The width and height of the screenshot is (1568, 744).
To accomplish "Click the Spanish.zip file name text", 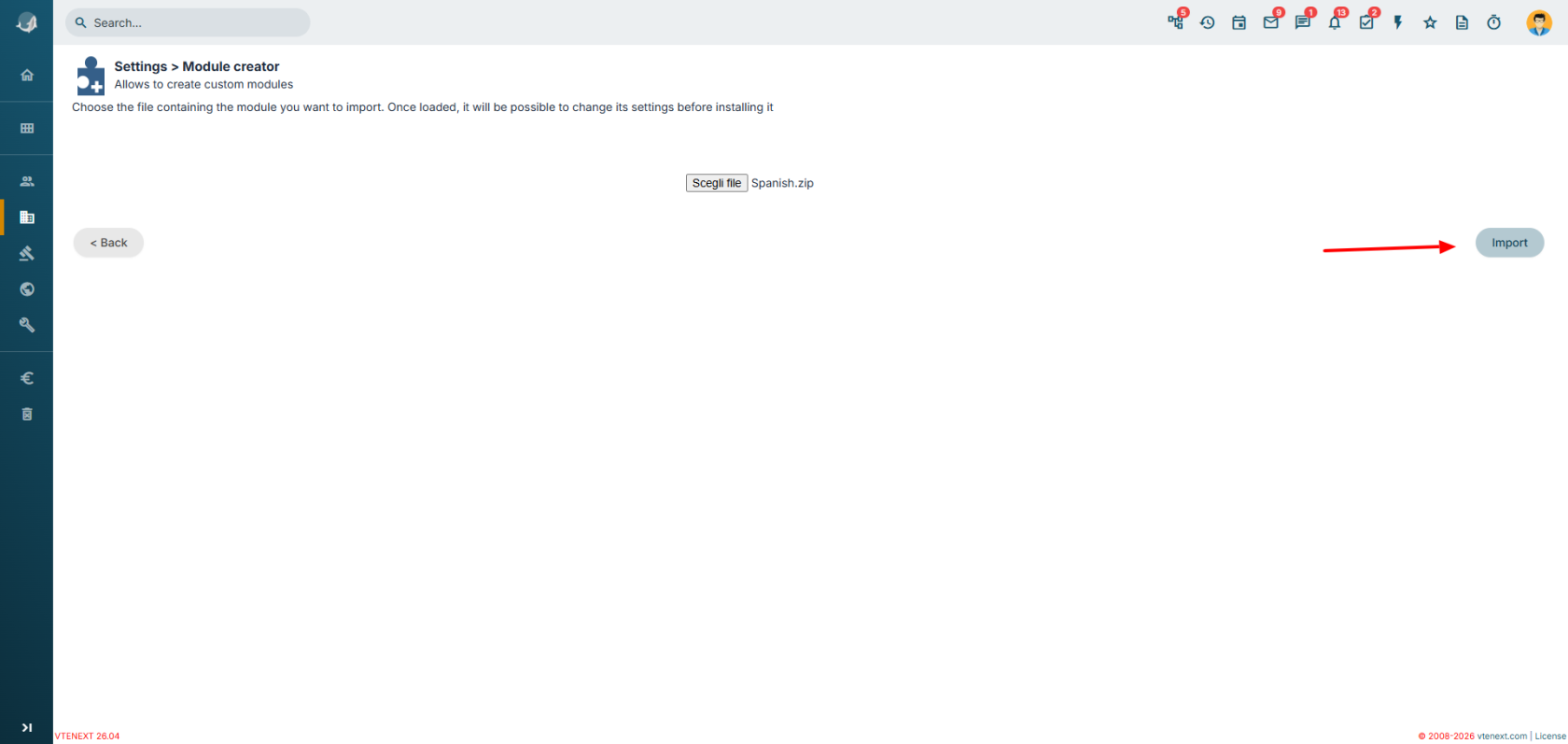I will pyautogui.click(x=782, y=183).
